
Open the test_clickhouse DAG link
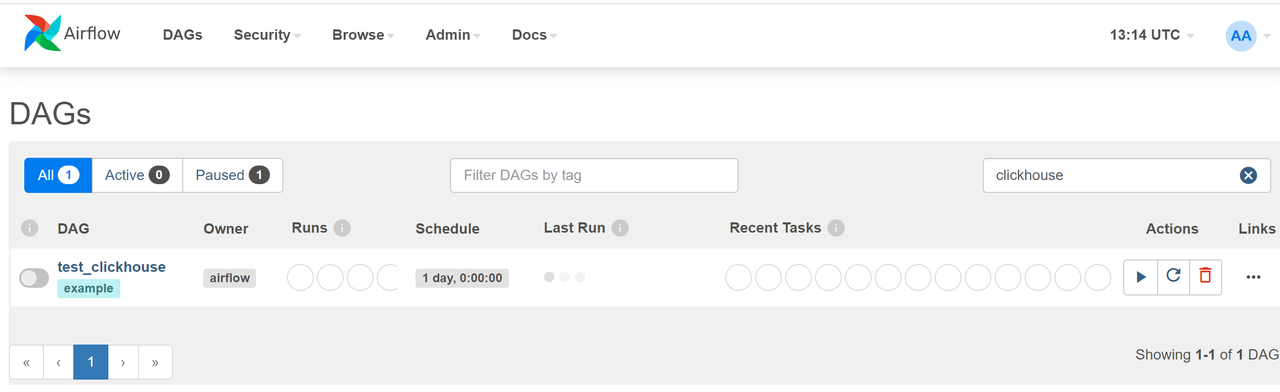112,267
